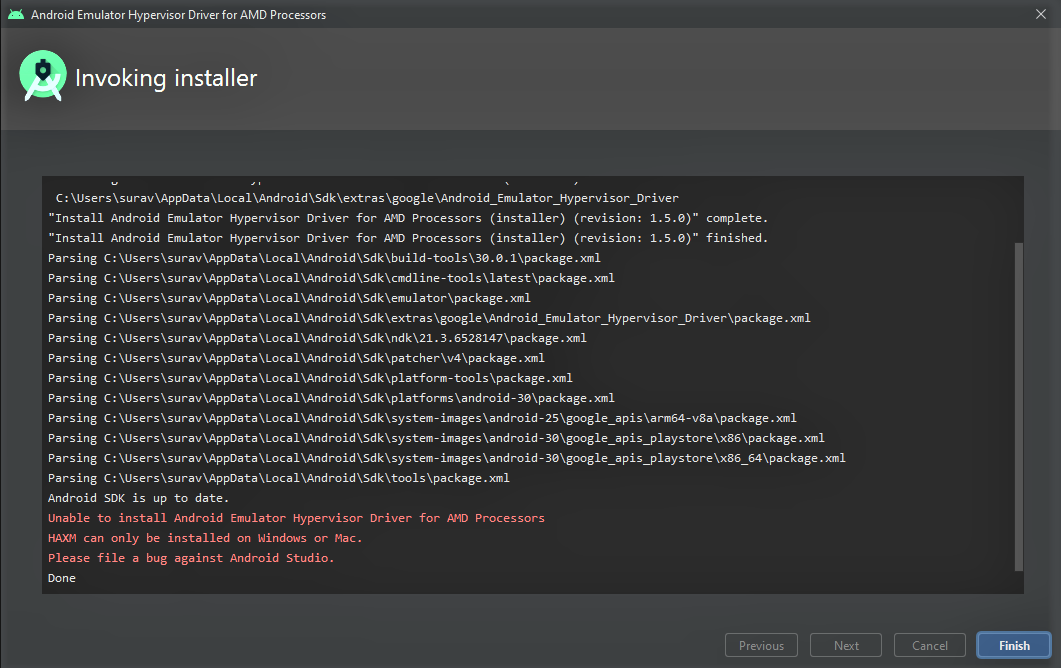Click the log line parsing cmdline-tools\latest\package.xml
1061x668 pixels.
click(x=331, y=278)
